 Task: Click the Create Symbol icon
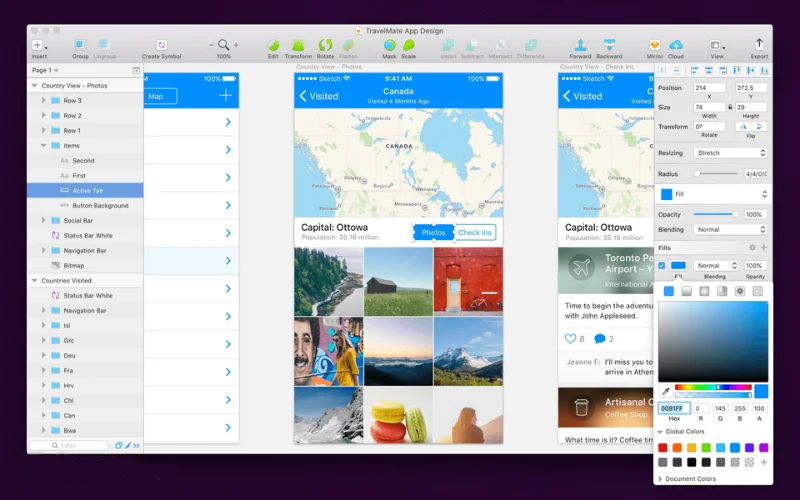[x=161, y=46]
